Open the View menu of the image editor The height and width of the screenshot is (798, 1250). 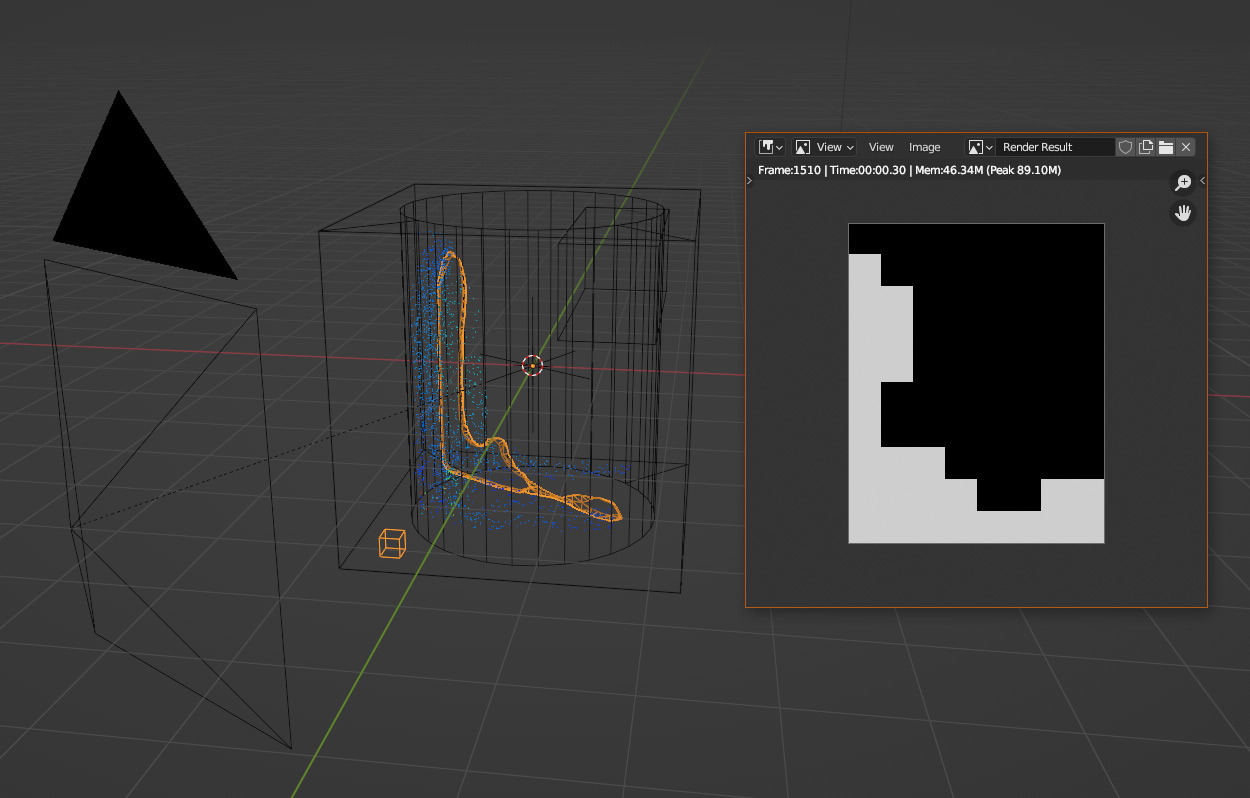pyautogui.click(x=881, y=146)
